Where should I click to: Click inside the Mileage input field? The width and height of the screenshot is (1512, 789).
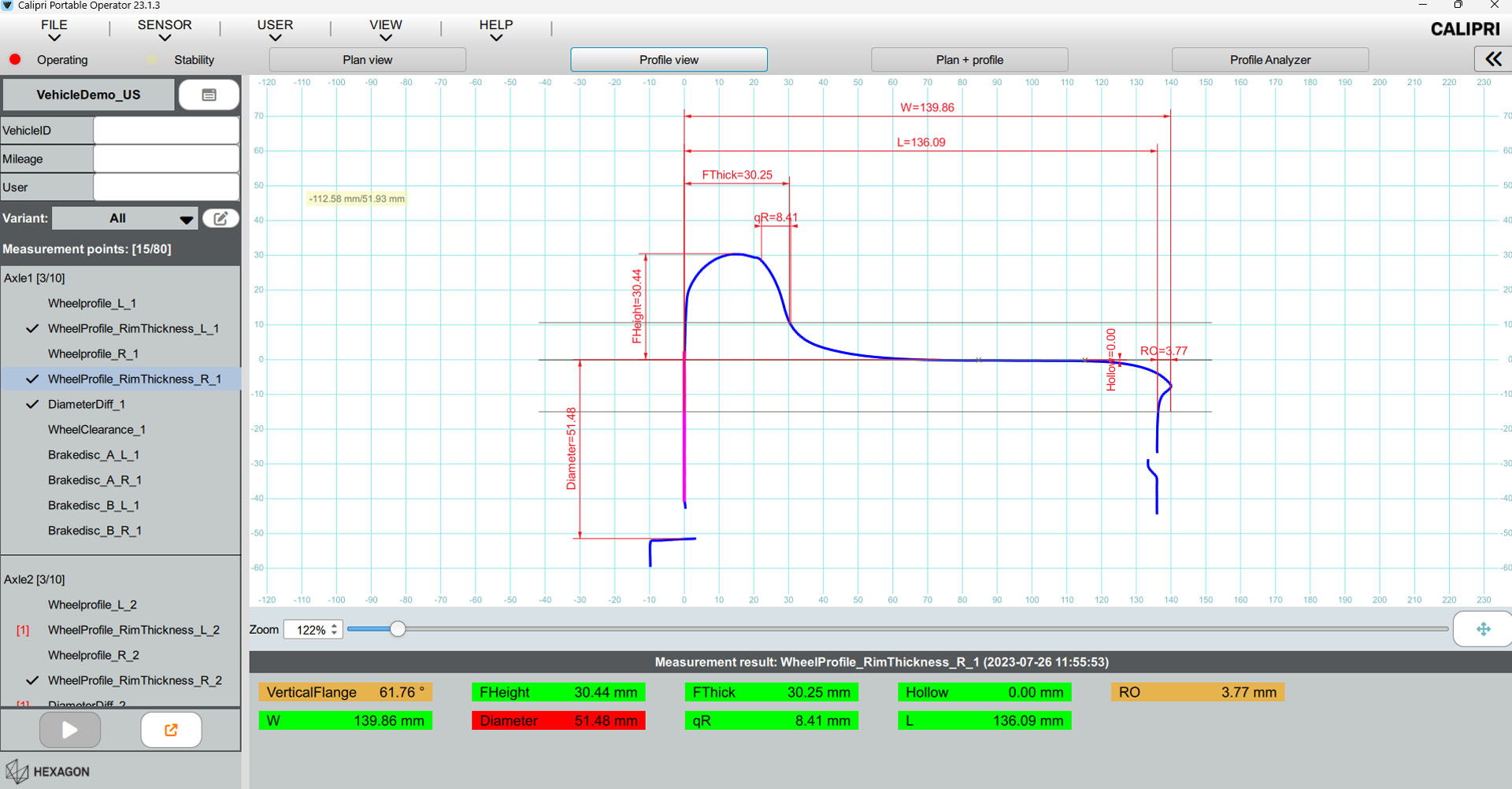[x=166, y=158]
